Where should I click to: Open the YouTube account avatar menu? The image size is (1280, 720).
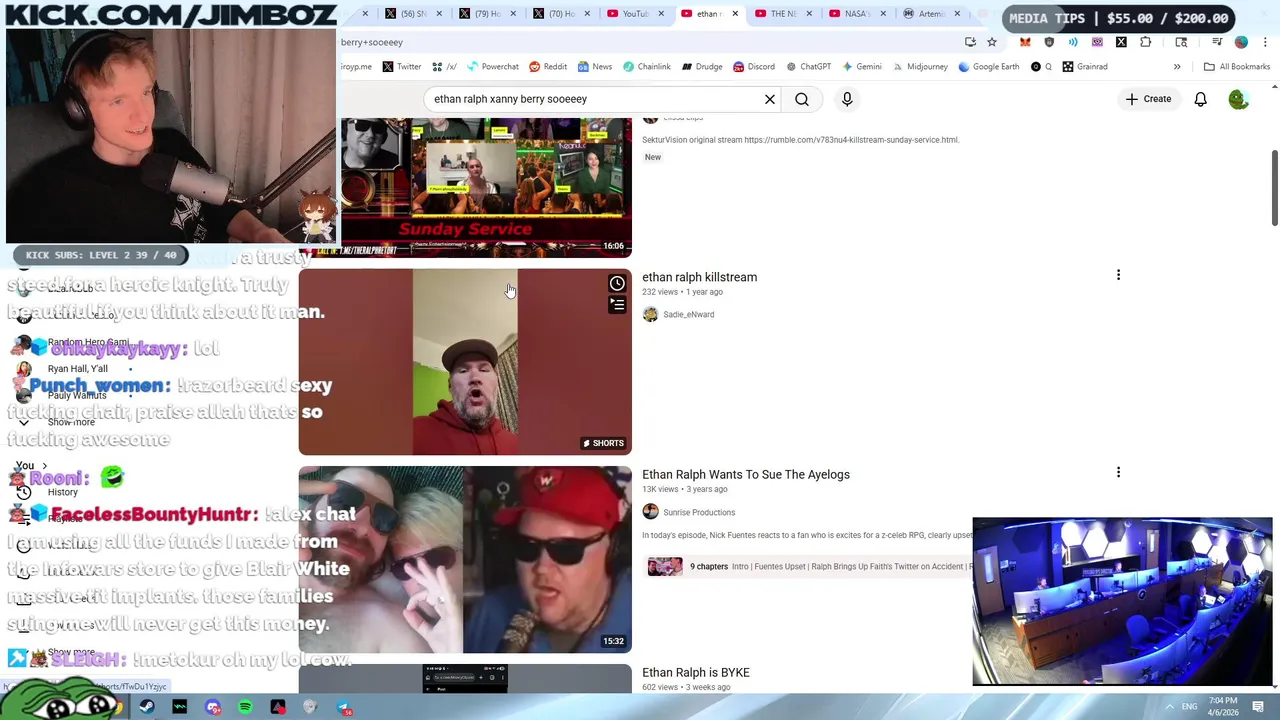point(1239,99)
